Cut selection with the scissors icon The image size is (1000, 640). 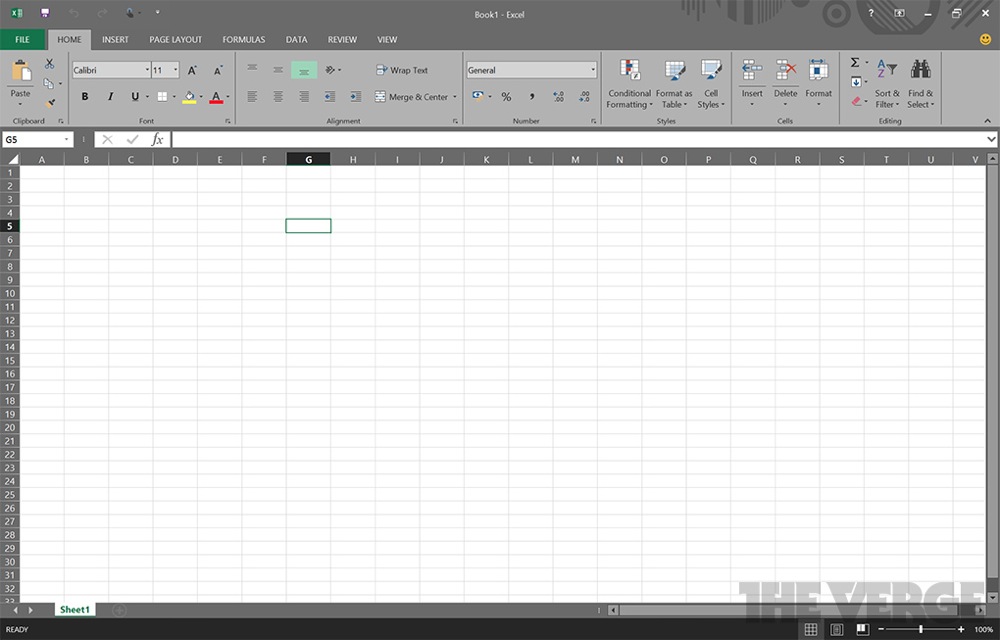point(49,64)
